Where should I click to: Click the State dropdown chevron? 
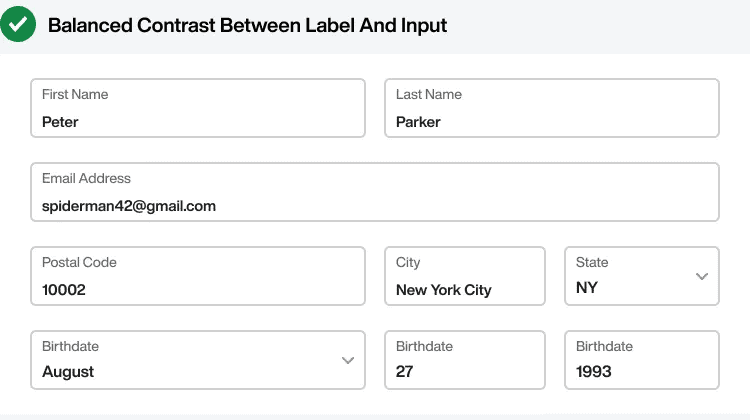click(x=702, y=276)
